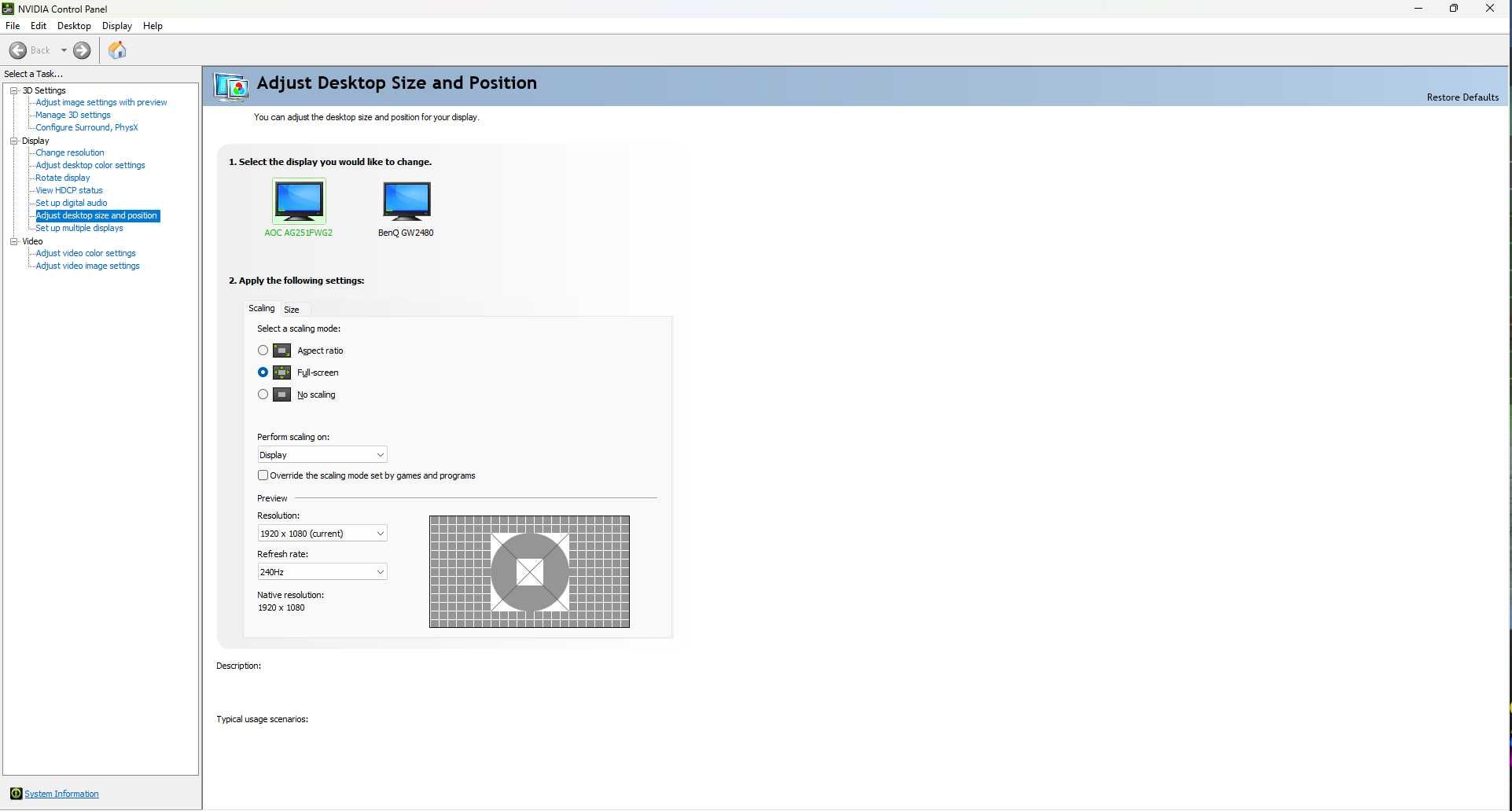Select the Aspect ratio radio button

tap(263, 350)
